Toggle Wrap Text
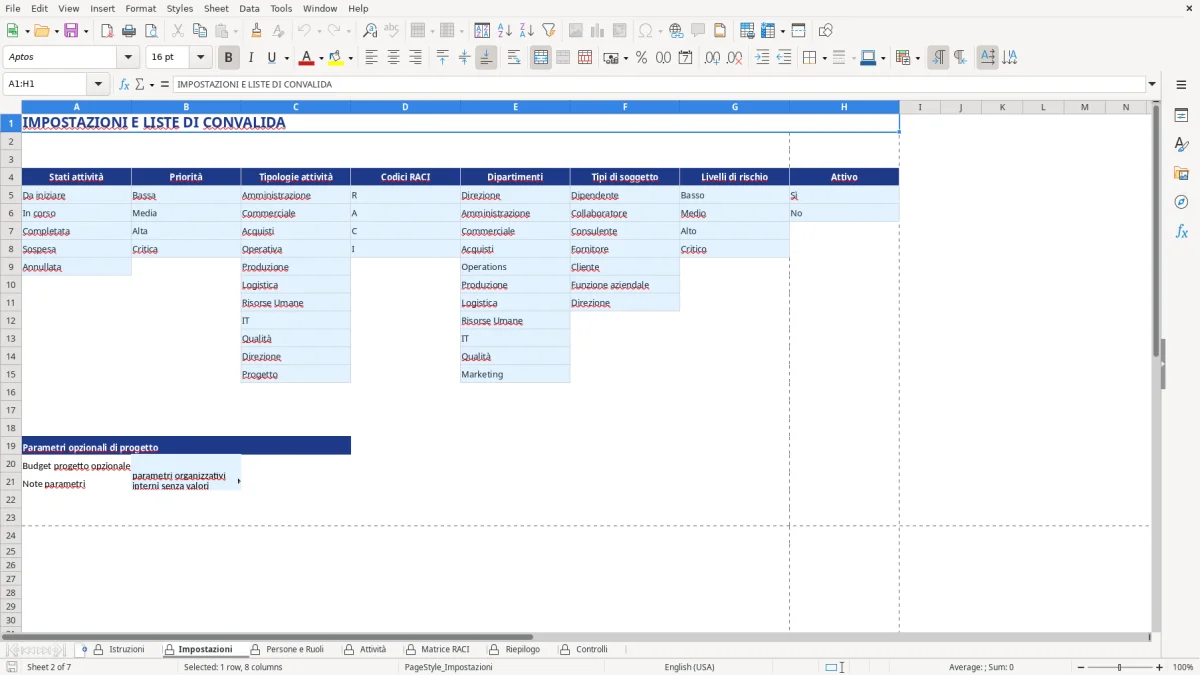 [514, 58]
